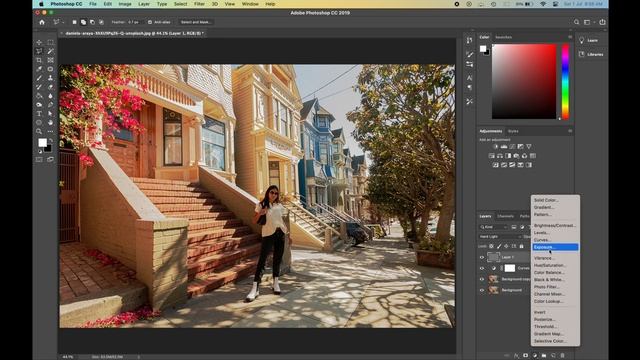Select the Brush tool in the toolbox

point(39,78)
